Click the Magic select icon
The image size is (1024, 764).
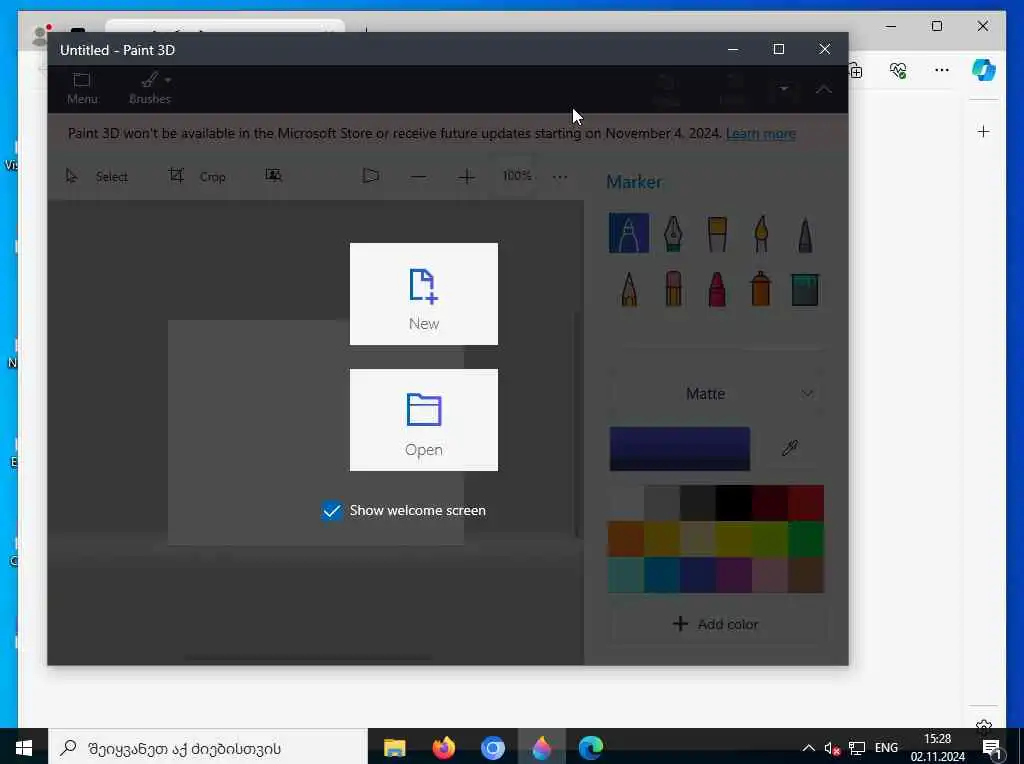pyautogui.click(x=273, y=175)
